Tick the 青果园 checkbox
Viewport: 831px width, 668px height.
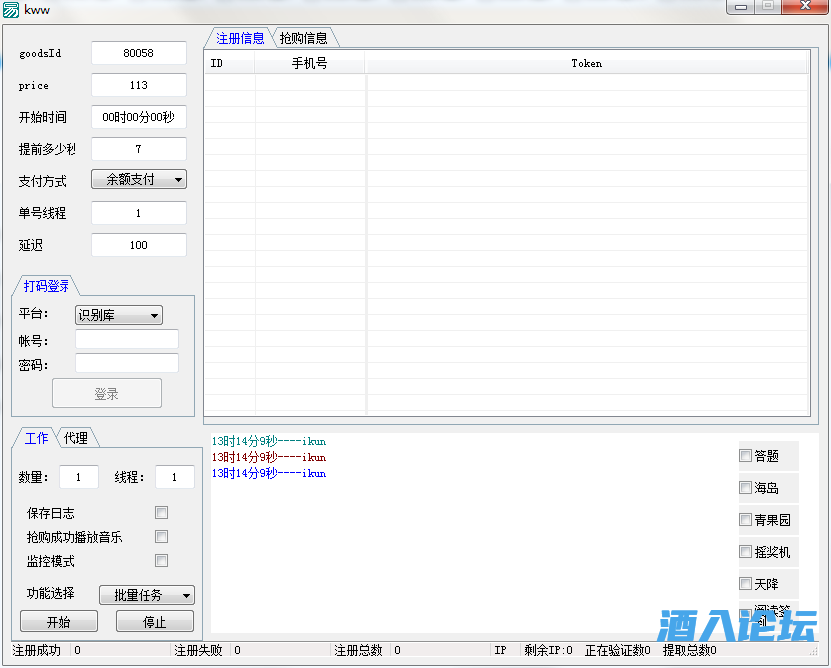pos(745,520)
